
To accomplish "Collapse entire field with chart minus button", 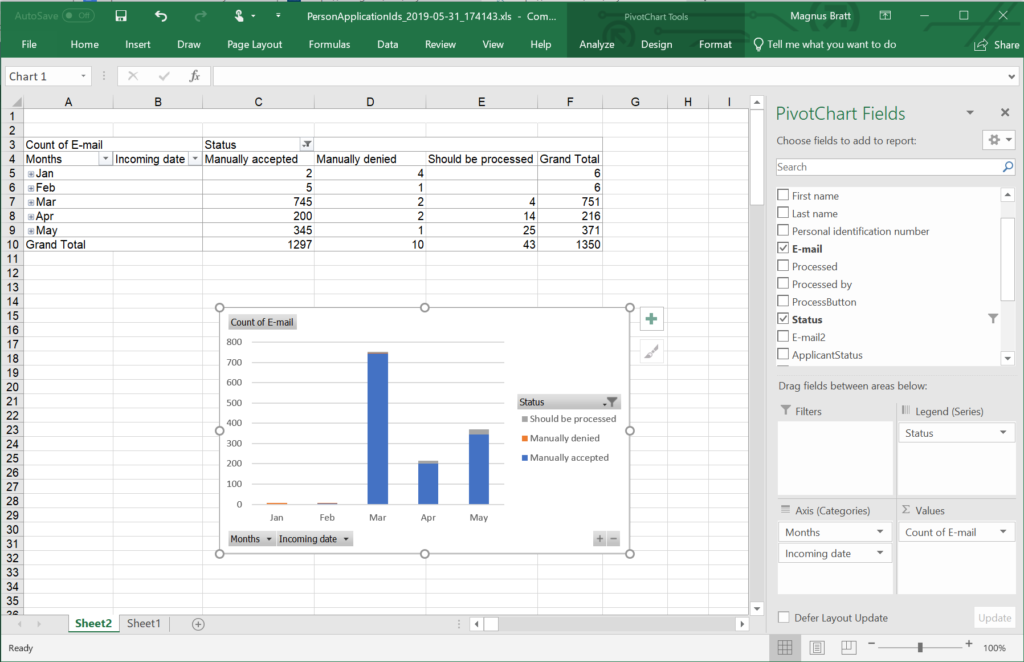I will (x=613, y=539).
